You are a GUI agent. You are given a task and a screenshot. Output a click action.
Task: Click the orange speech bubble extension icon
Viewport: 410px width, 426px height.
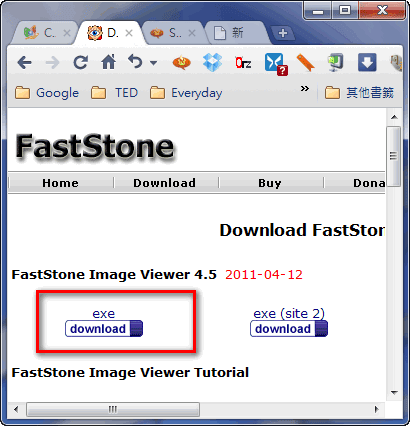point(182,62)
